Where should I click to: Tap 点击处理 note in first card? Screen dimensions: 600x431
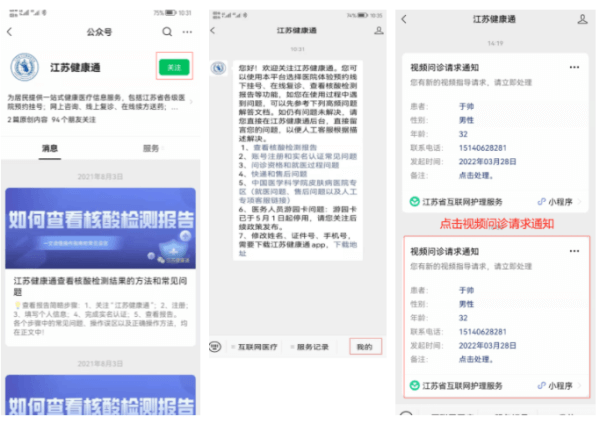[476, 176]
